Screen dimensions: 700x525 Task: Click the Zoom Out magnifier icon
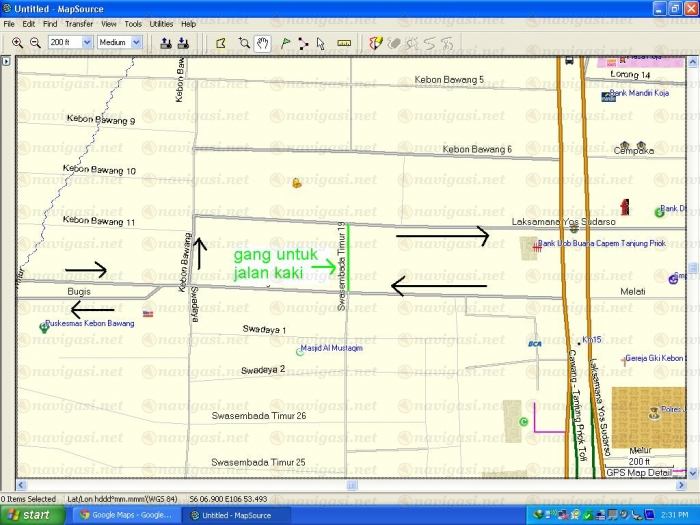[x=35, y=43]
